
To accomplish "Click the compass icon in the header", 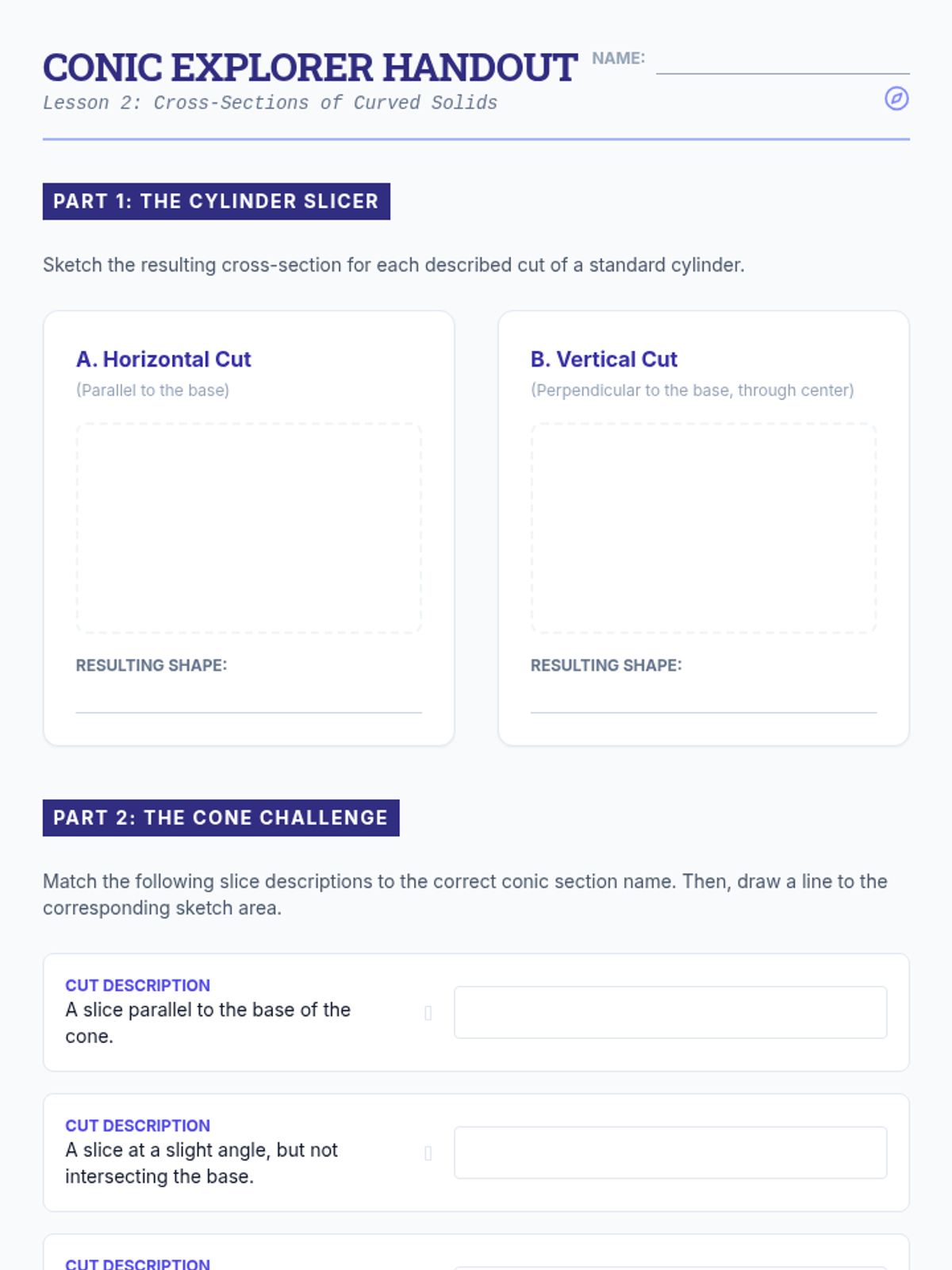I will 896,98.
